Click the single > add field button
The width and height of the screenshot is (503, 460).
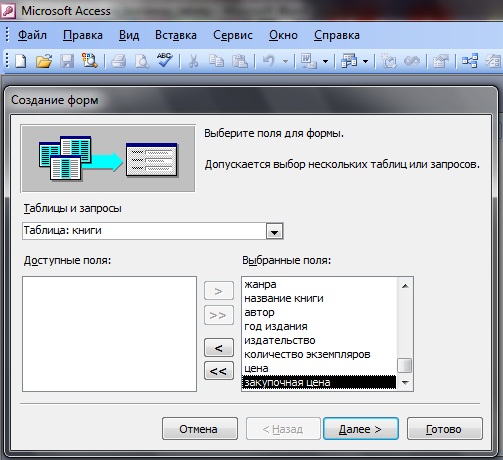coord(219,291)
